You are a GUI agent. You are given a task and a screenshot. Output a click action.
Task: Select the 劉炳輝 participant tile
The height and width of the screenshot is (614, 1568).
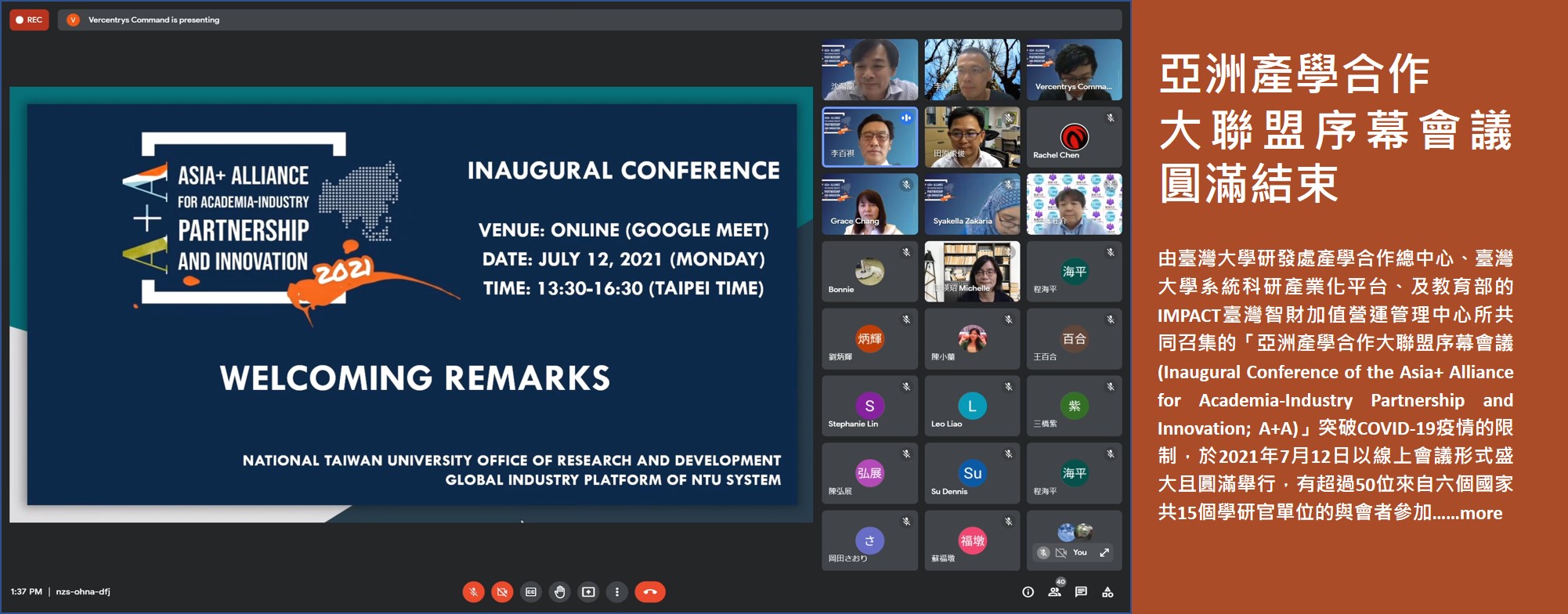[x=869, y=339]
